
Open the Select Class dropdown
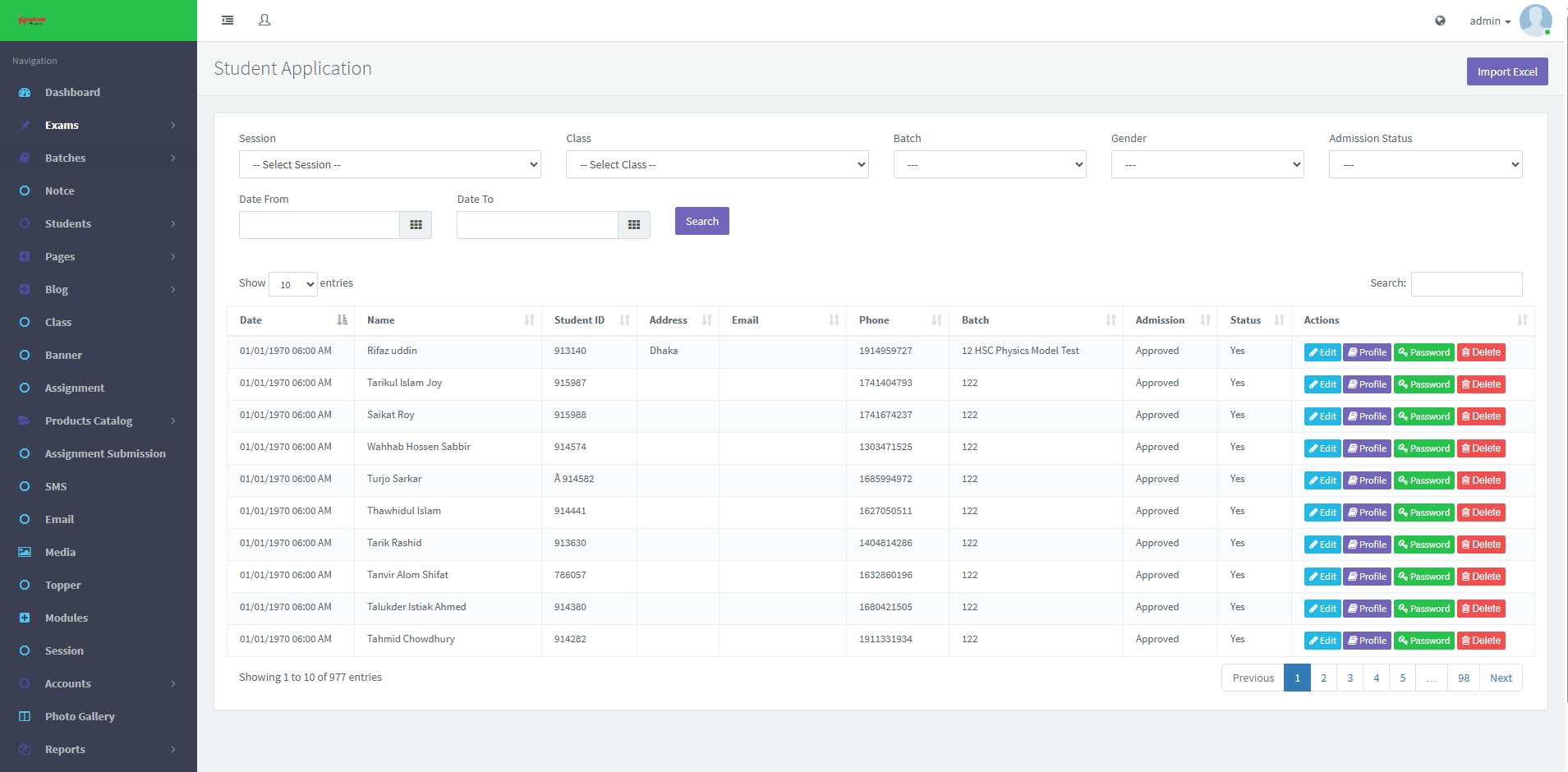coord(716,164)
